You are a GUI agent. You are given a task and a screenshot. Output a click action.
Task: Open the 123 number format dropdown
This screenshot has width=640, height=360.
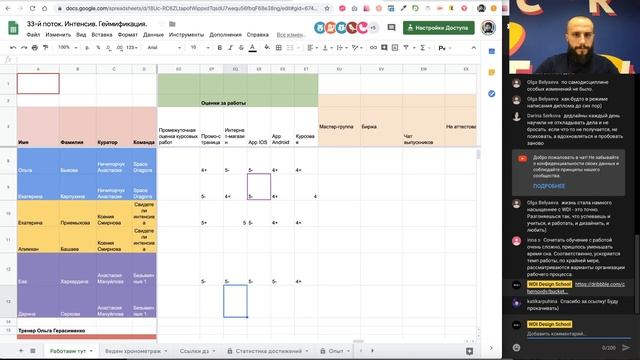[132, 48]
